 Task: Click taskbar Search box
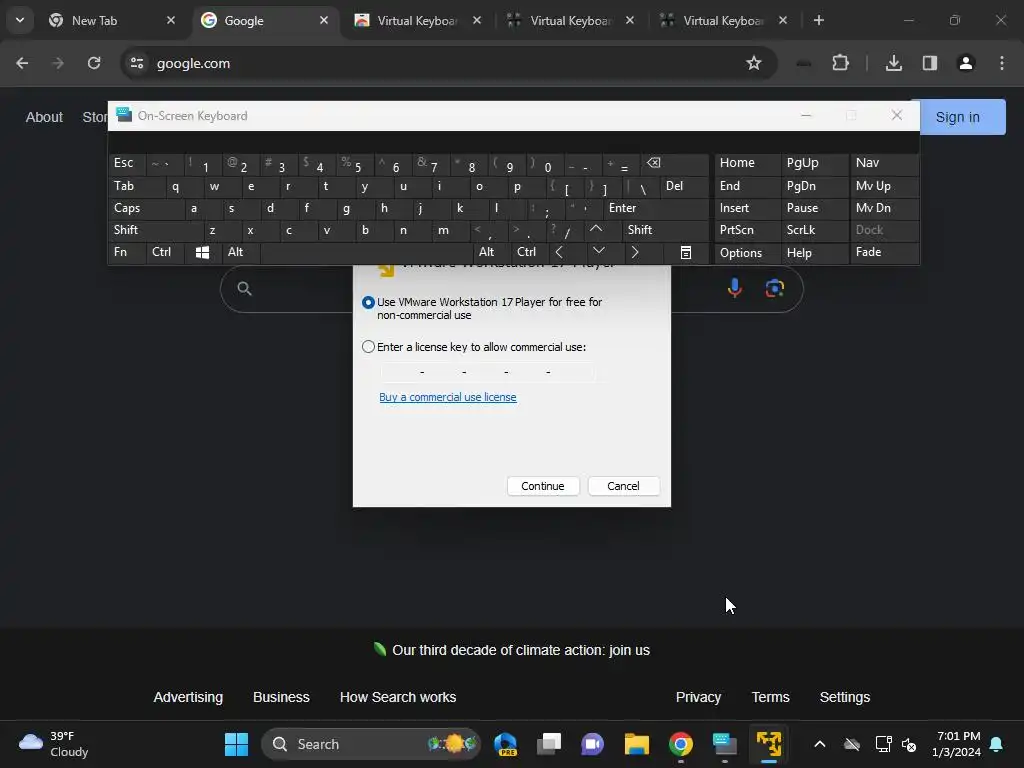click(371, 744)
